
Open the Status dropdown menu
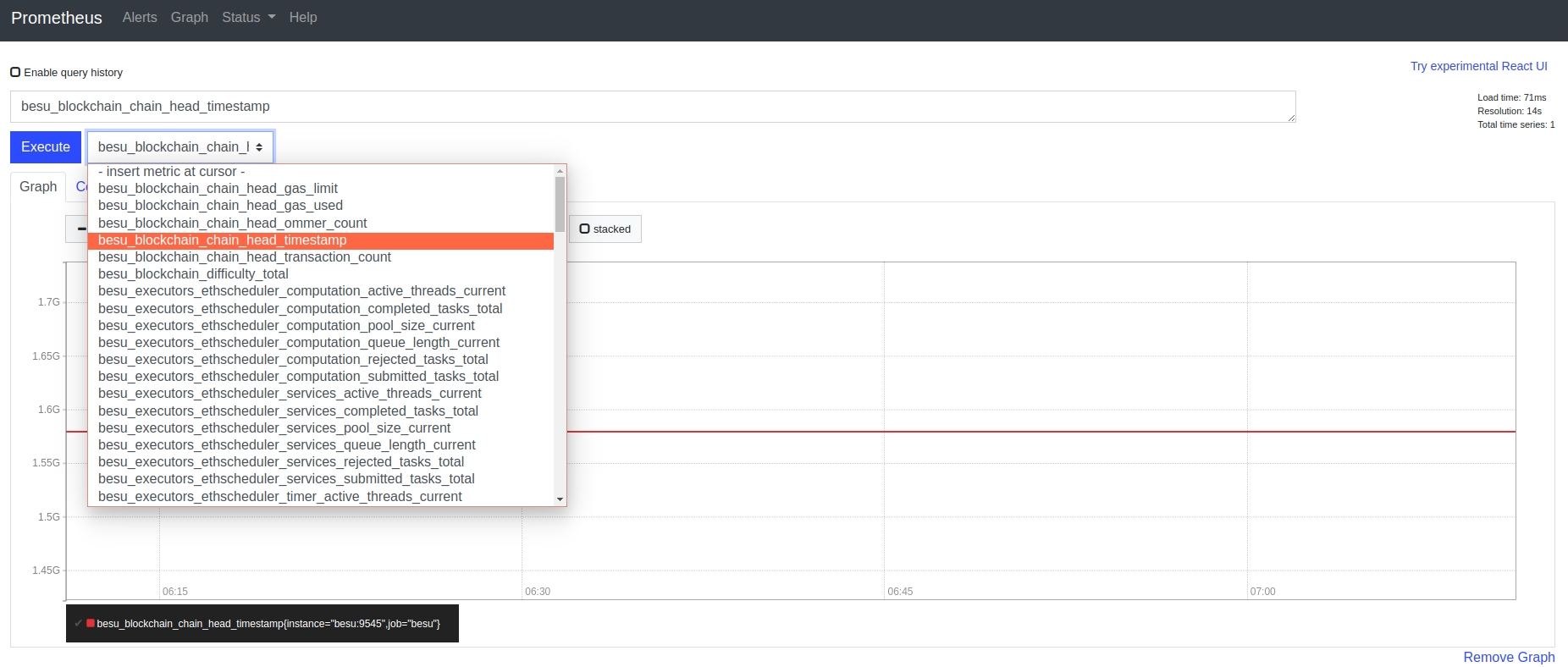click(x=248, y=18)
